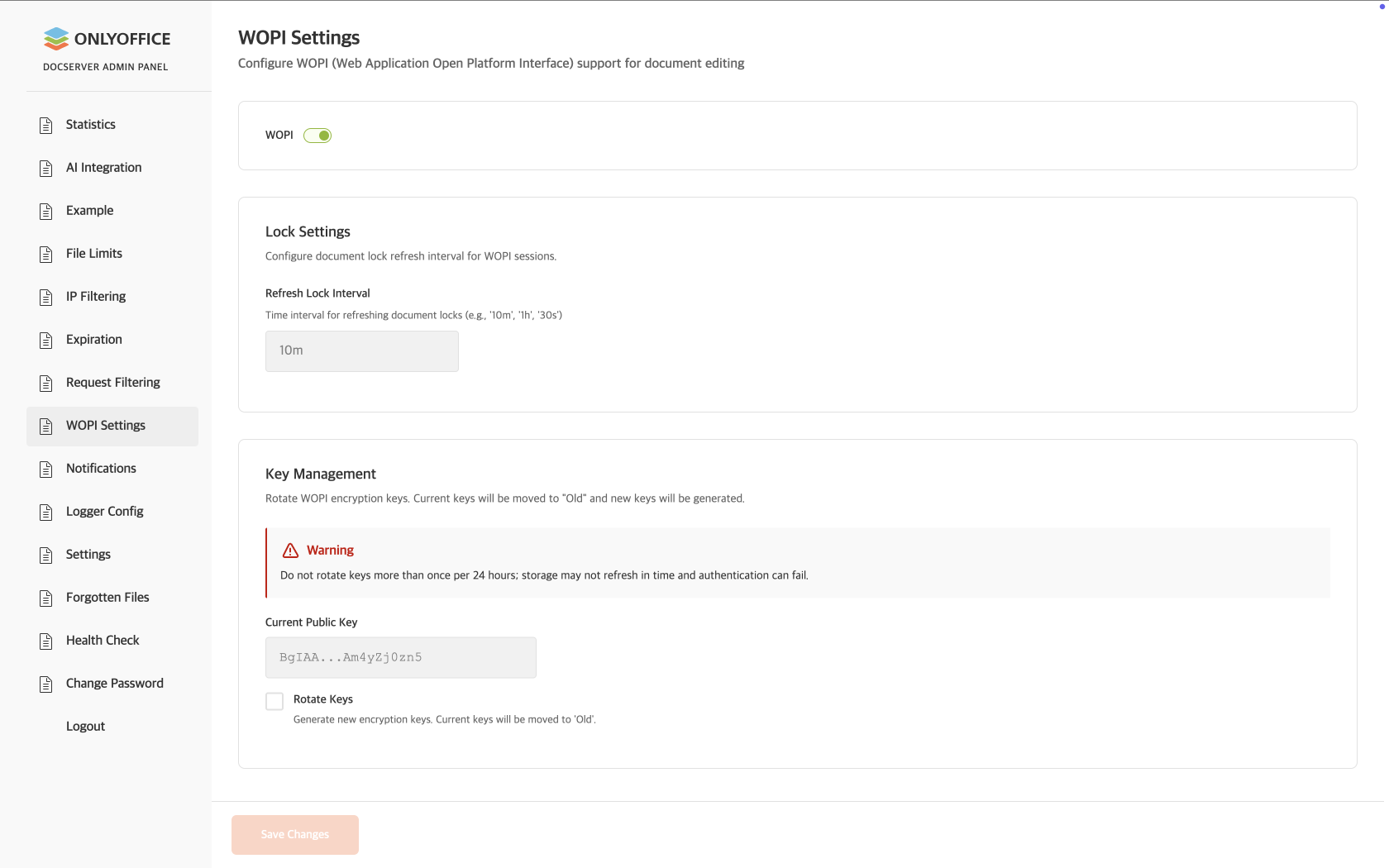
Task: Click the Logout link
Action: coord(85,727)
